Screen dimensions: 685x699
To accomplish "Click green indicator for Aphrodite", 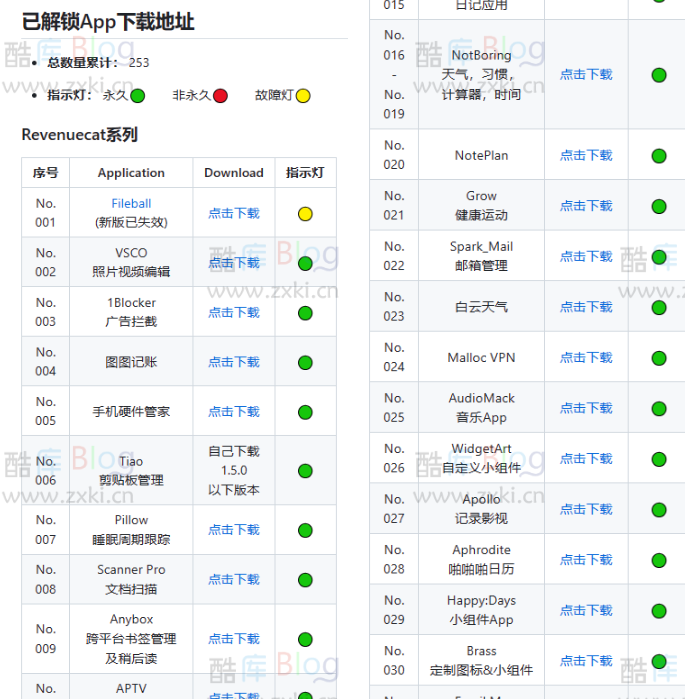I will point(659,560).
